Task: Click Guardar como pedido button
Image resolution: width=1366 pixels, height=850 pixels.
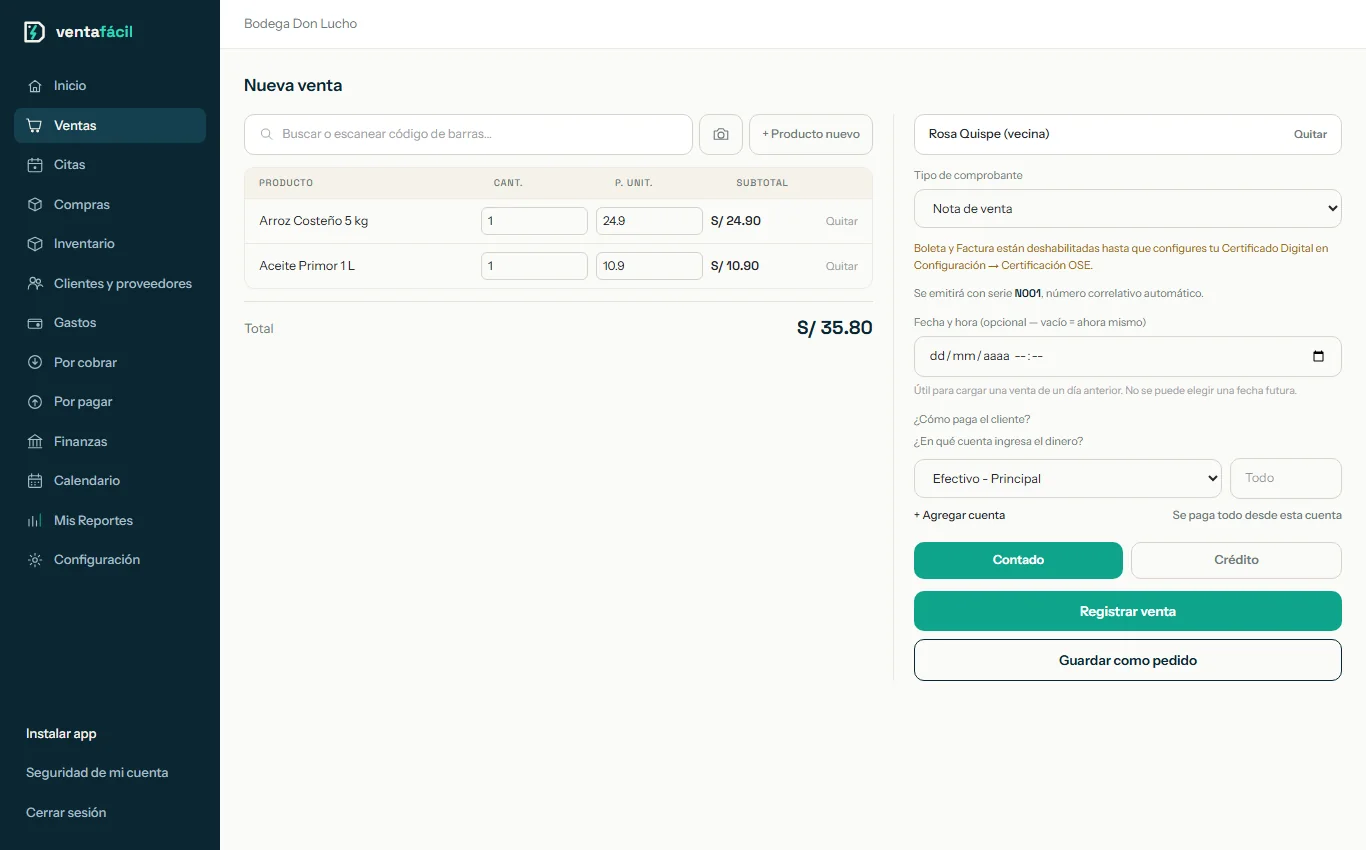Action: point(1128,660)
